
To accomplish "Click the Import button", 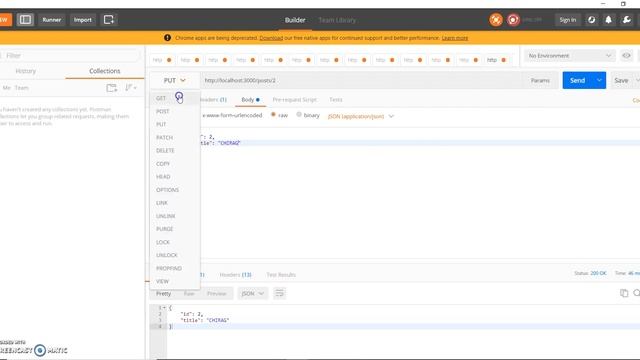I will [82, 20].
